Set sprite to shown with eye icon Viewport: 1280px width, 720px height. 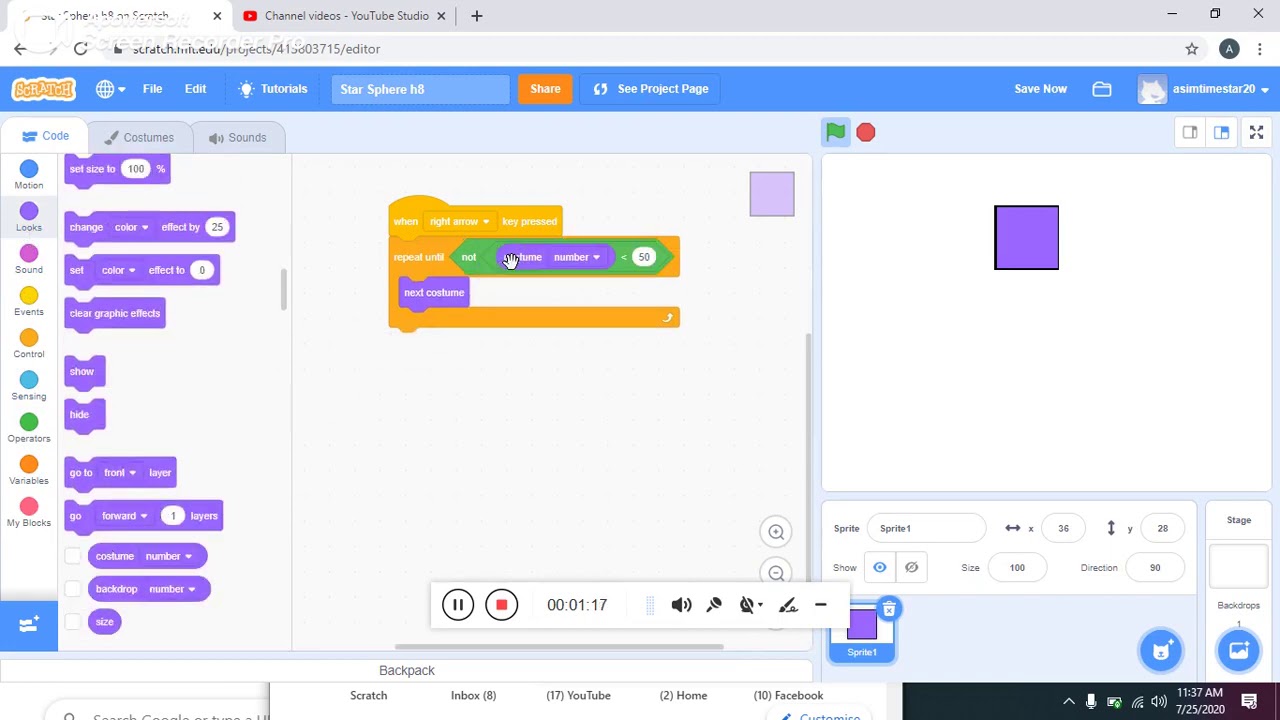coord(880,568)
